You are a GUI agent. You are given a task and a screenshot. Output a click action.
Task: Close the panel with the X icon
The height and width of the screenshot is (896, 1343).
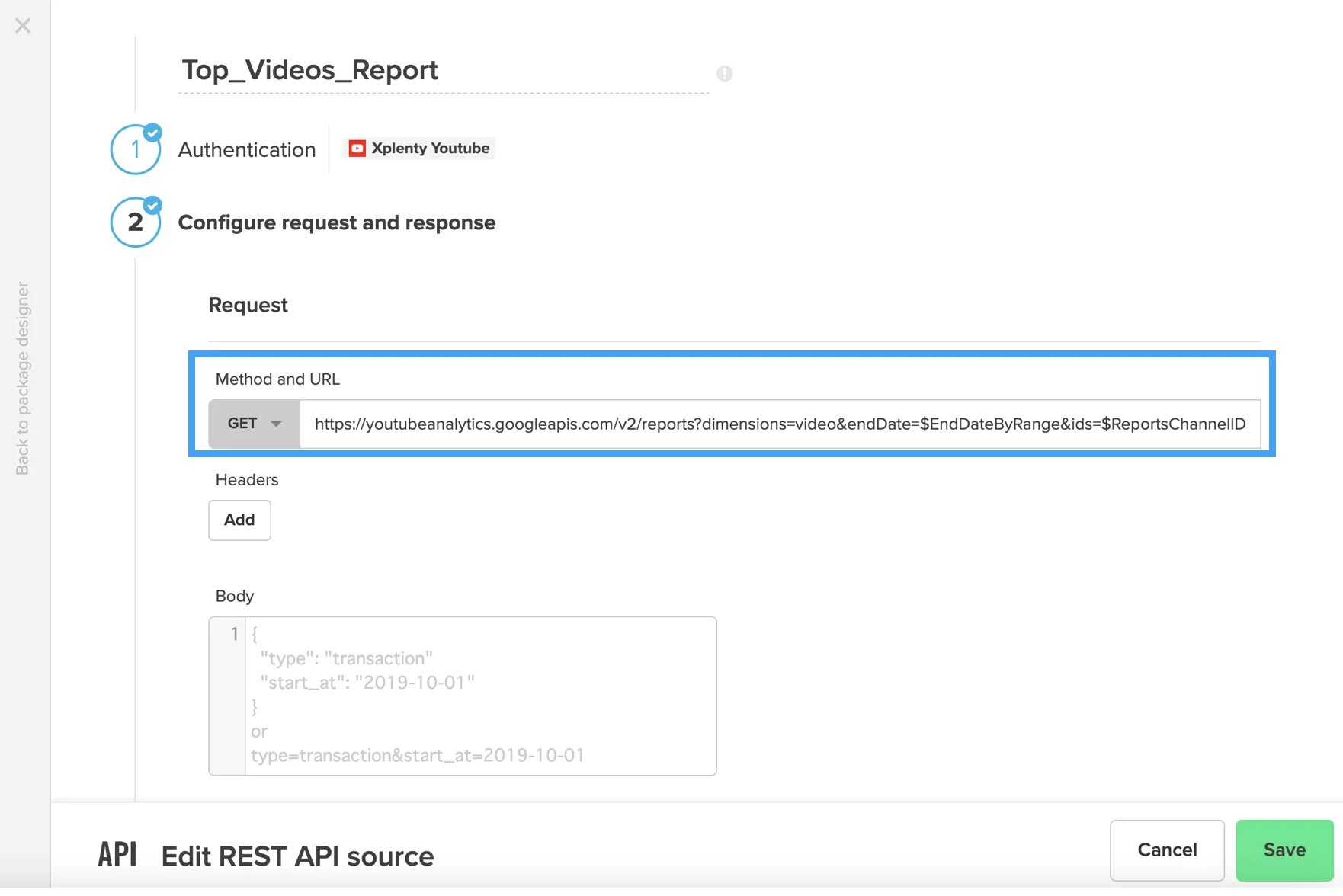23,26
